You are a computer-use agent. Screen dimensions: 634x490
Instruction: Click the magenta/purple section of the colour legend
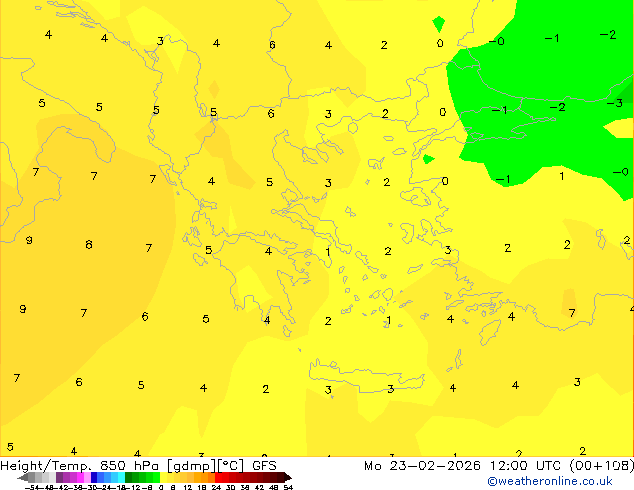[73, 477]
